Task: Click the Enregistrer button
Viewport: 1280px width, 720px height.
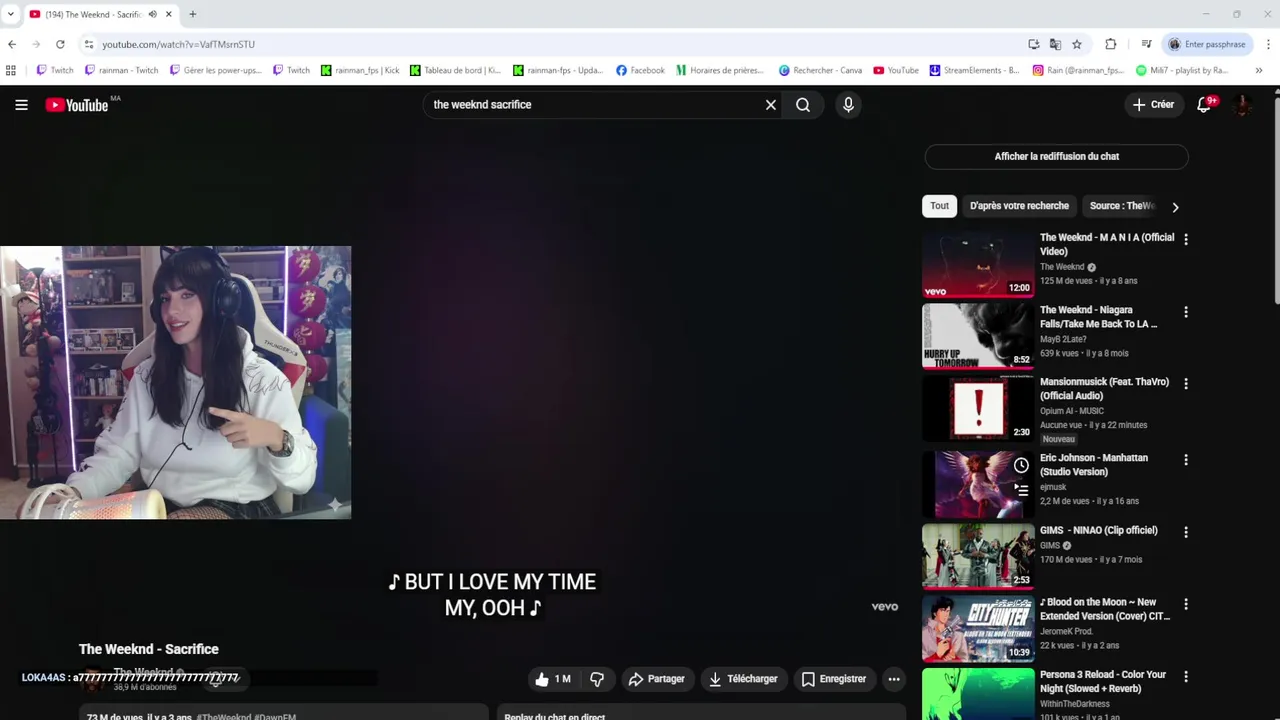Action: point(834,679)
